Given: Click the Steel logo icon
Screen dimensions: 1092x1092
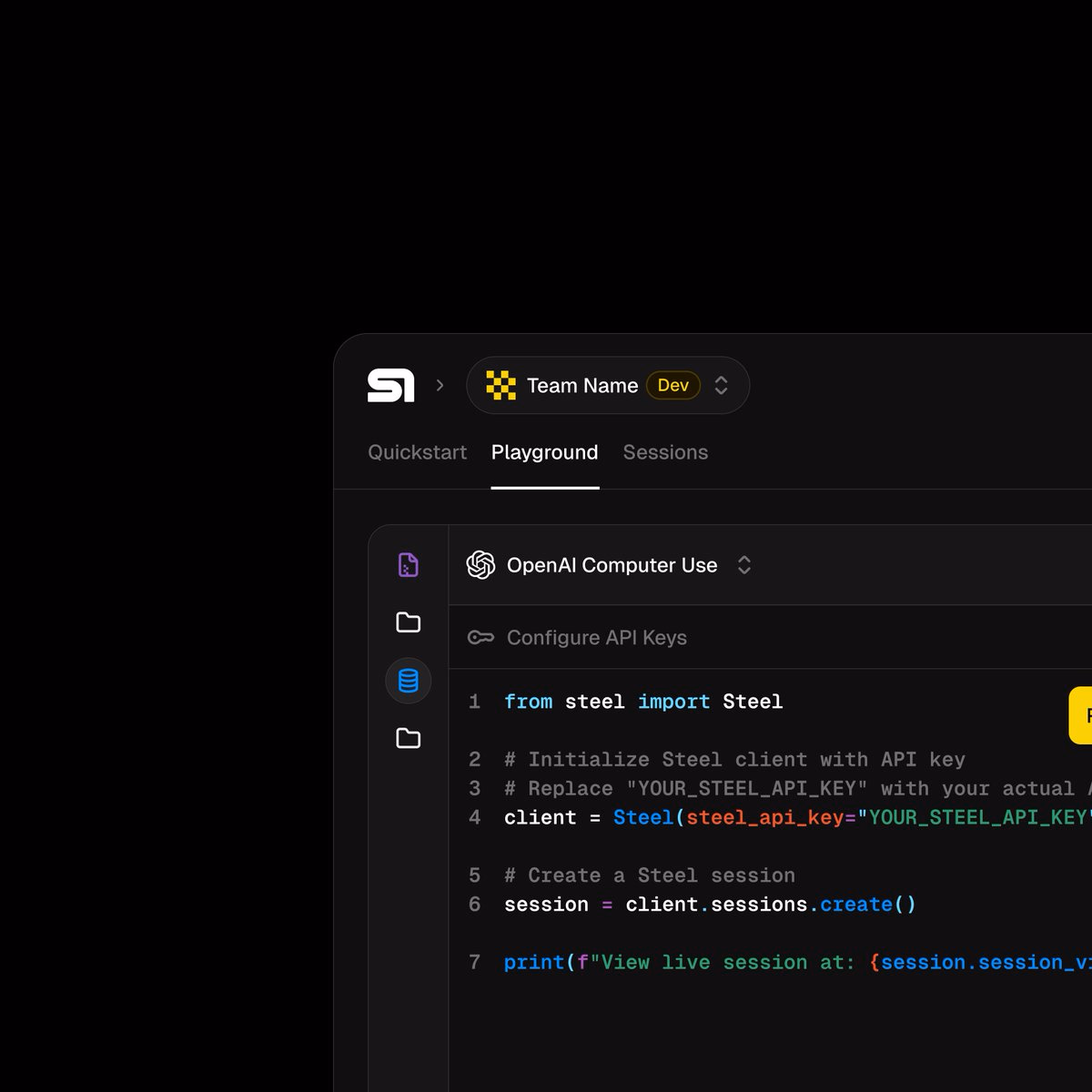Looking at the screenshot, I should [390, 386].
